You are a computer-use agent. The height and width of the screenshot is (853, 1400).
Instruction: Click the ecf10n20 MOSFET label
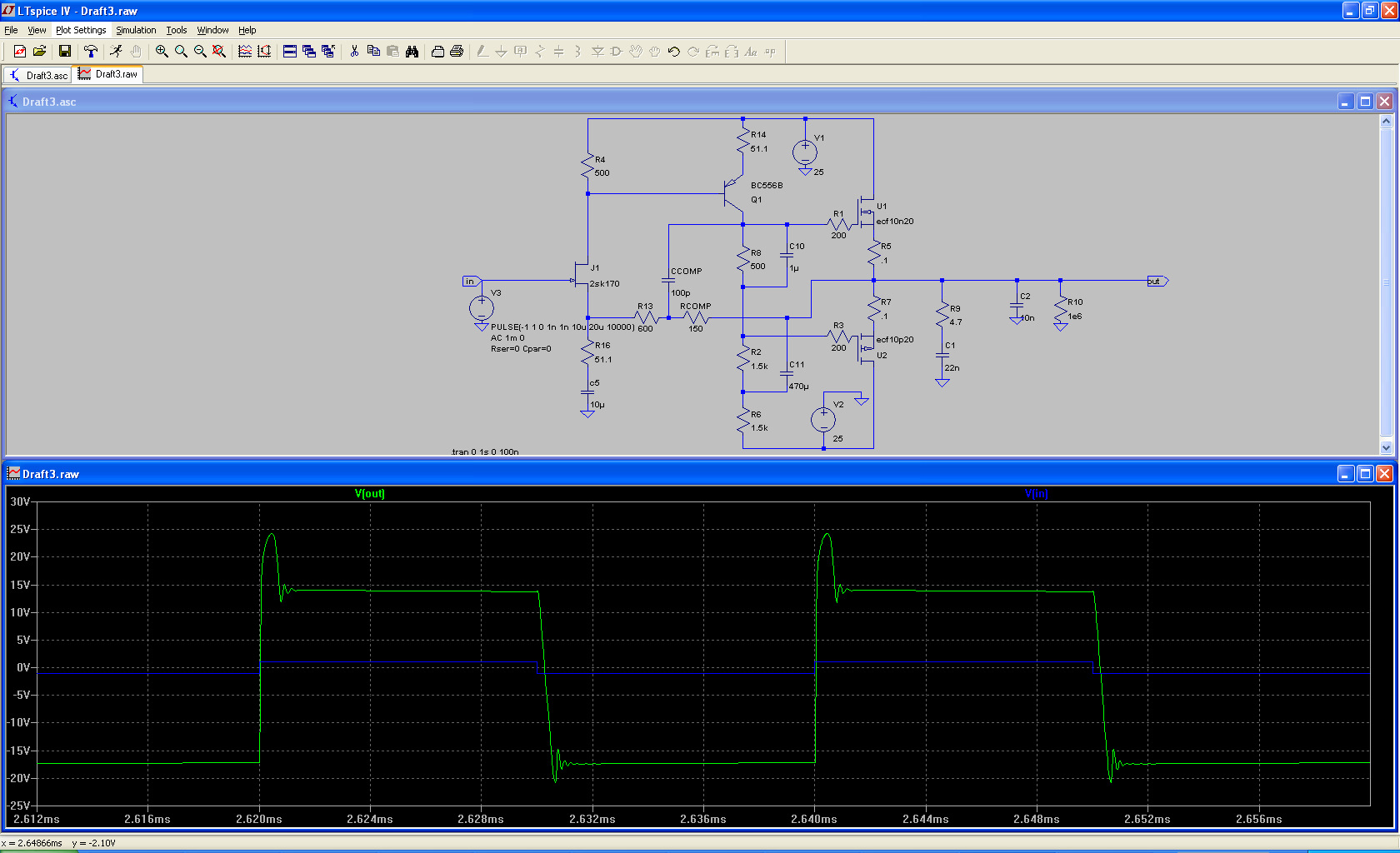coord(895,222)
